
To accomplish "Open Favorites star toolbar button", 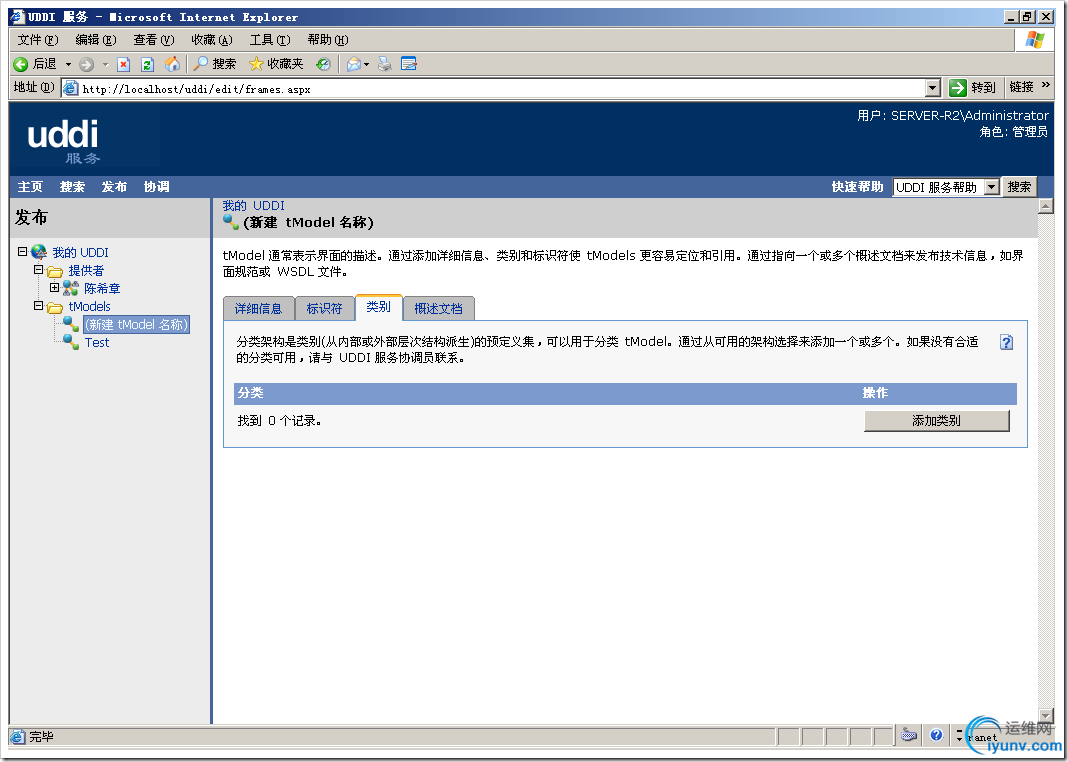I will pos(276,64).
